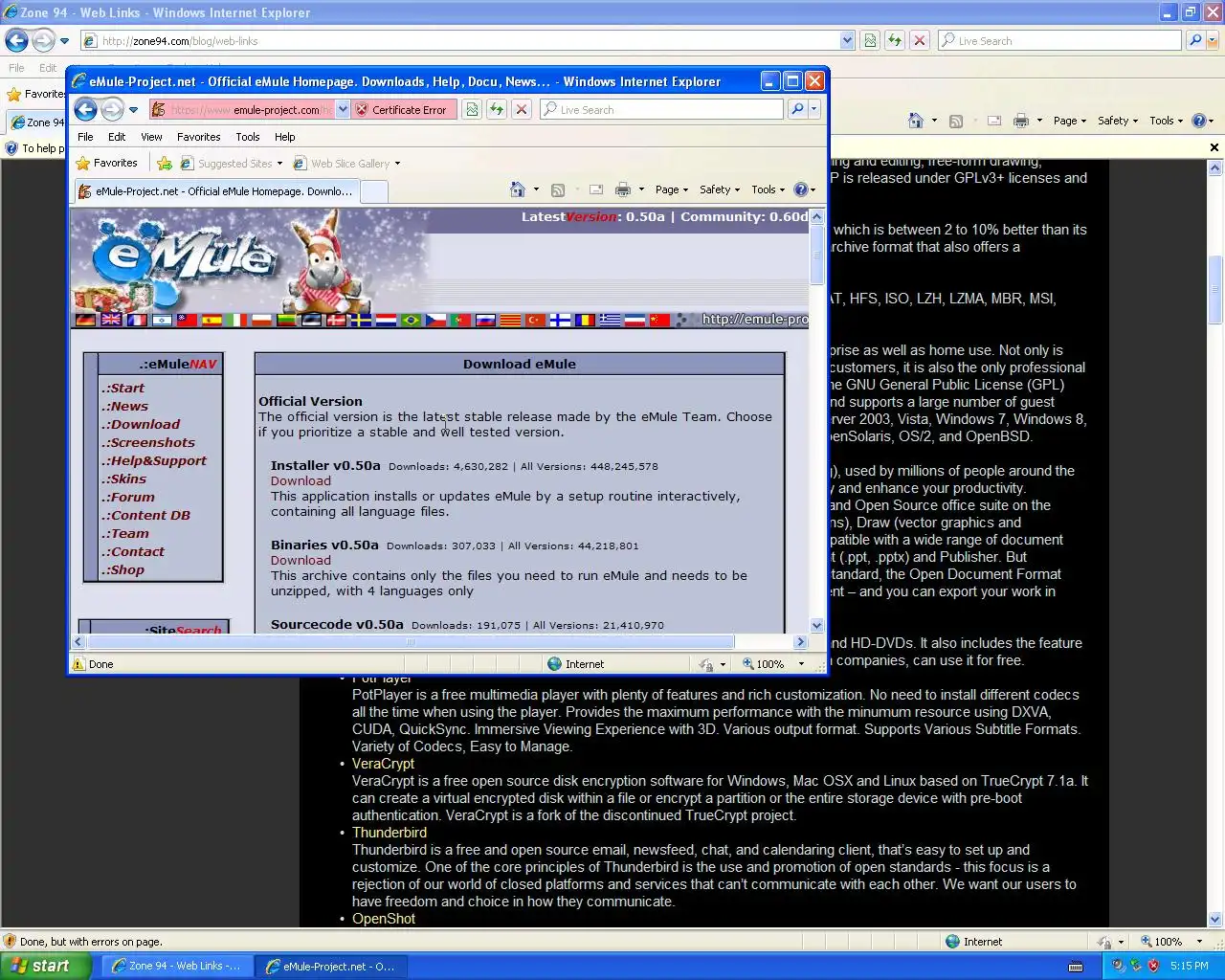The height and width of the screenshot is (980, 1225).
Task: Click the Favorites star button in eMule window
Action: pos(107,163)
